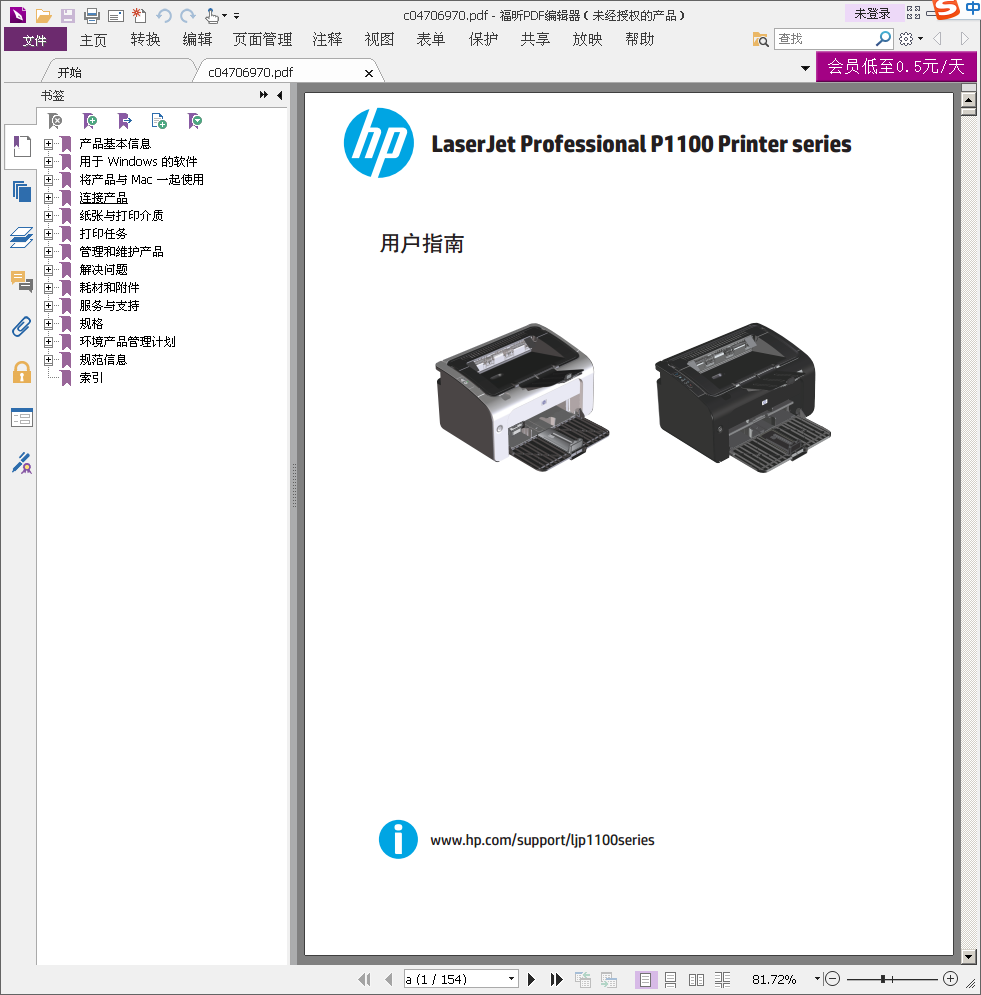Switch to the 注释 ribbon tab
981x995 pixels.
click(x=327, y=40)
